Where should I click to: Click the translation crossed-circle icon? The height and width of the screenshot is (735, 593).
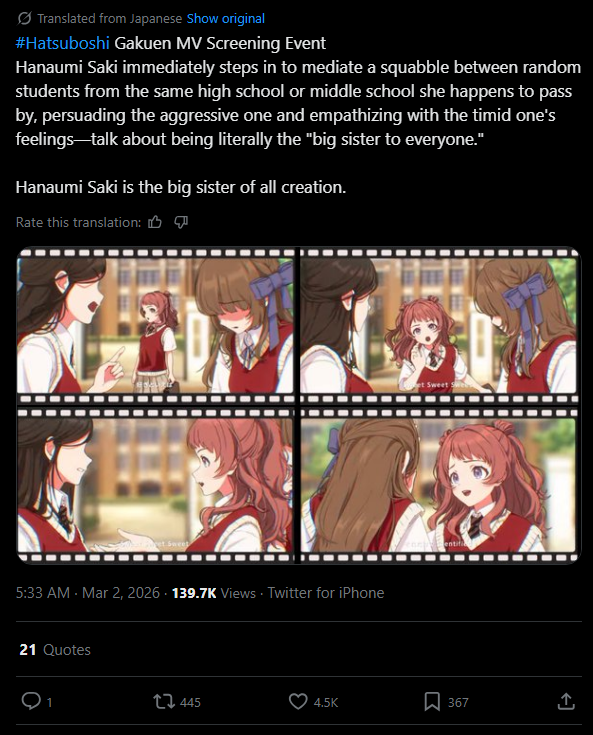tap(24, 18)
